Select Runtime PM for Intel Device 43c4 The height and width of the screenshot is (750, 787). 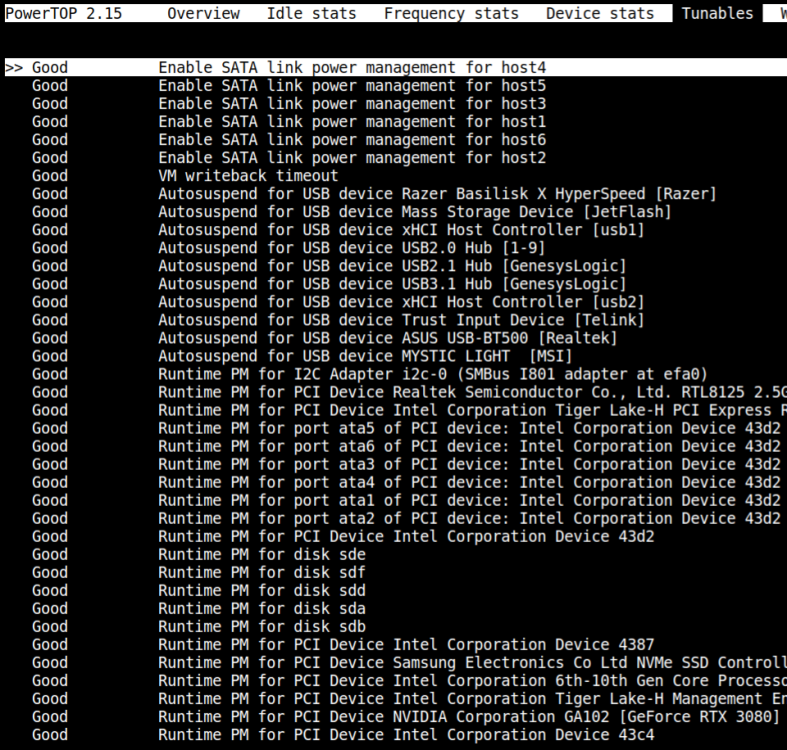tap(343, 736)
